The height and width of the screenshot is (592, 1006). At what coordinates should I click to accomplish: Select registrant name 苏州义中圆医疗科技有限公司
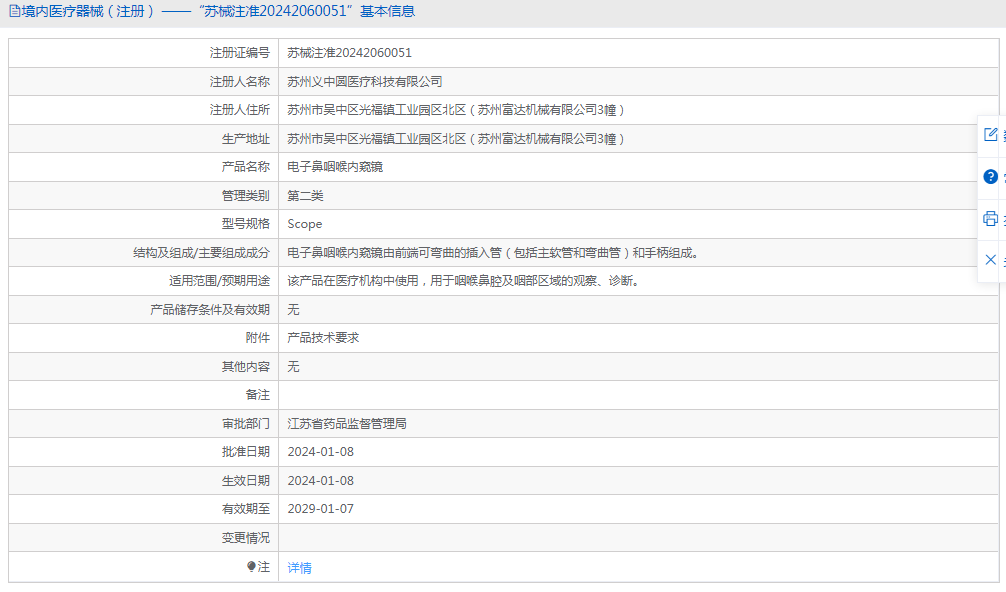point(364,81)
